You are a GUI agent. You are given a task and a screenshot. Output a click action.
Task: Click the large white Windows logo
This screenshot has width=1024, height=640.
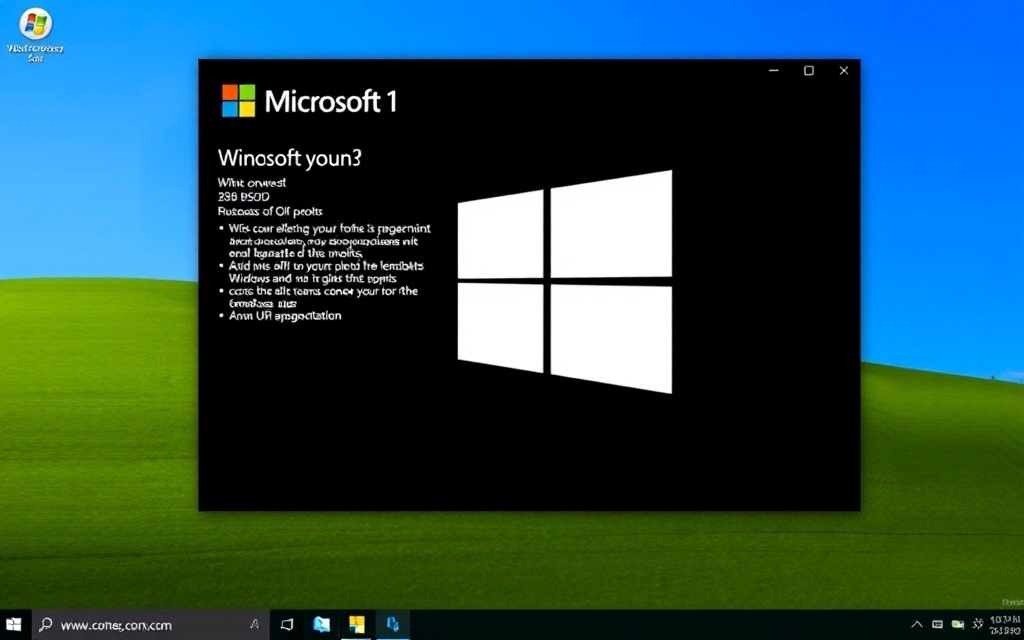pos(565,281)
